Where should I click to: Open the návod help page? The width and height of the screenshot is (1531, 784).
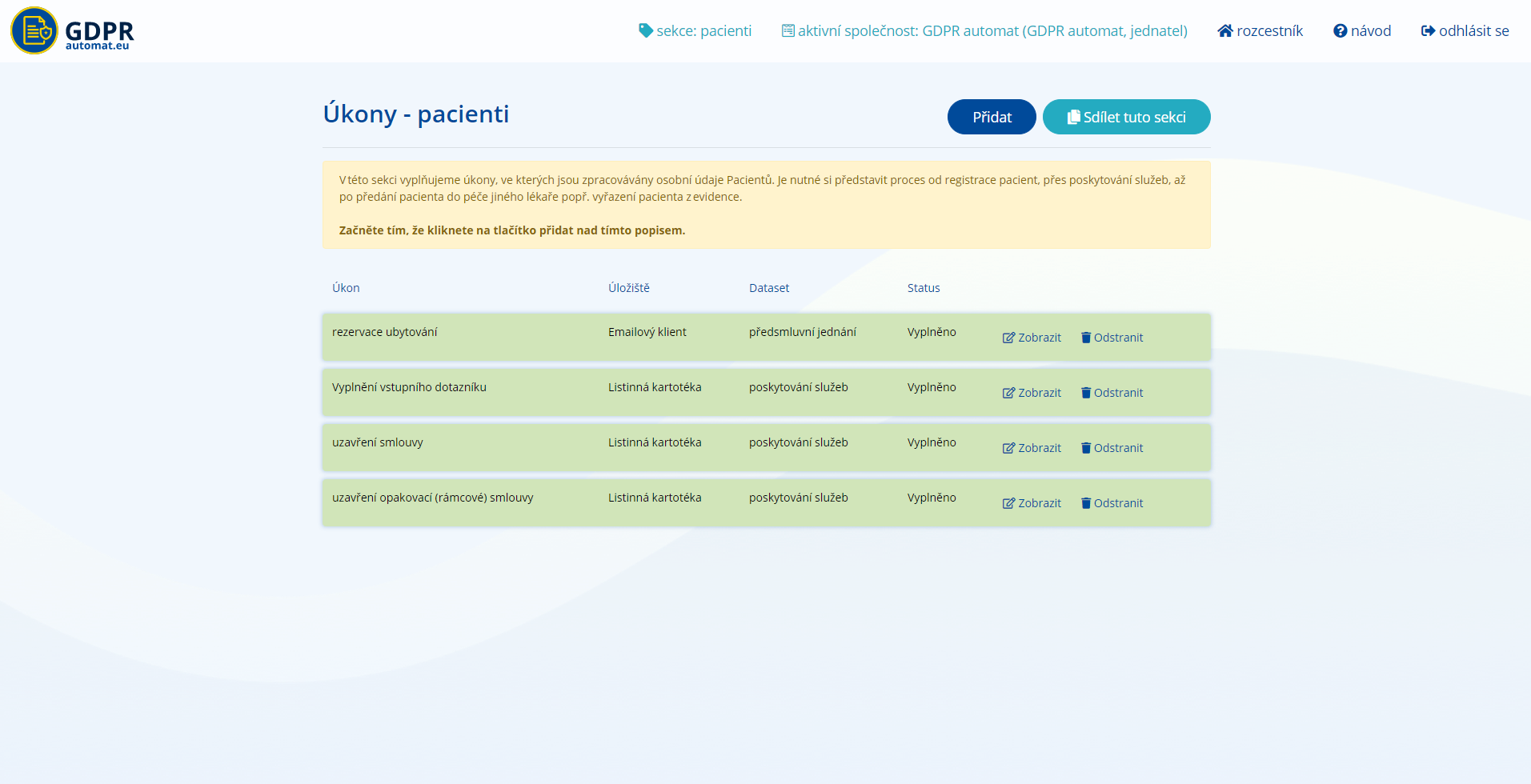1362,30
